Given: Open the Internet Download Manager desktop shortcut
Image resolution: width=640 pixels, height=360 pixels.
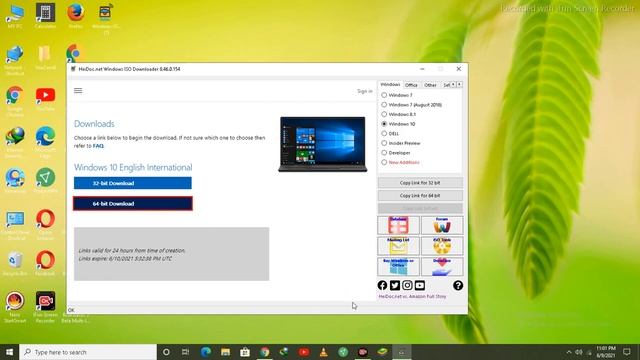Looking at the screenshot, I should [15, 142].
